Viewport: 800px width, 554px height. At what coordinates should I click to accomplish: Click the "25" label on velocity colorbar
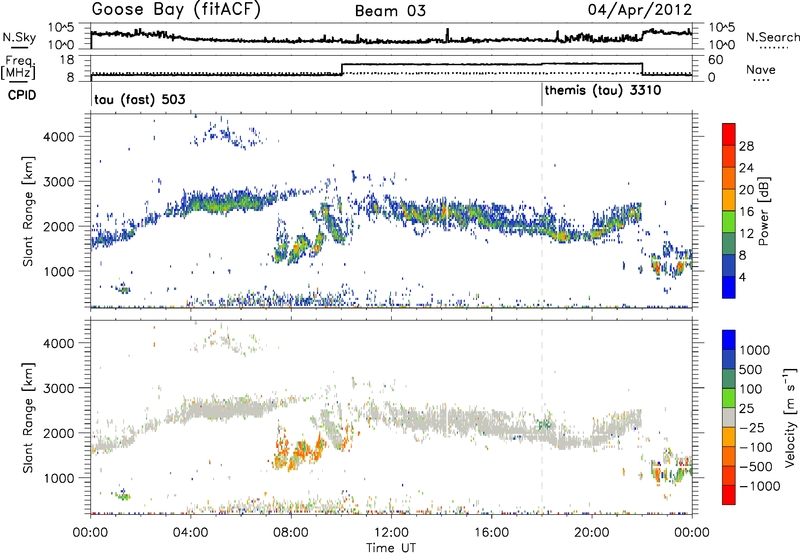[746, 409]
